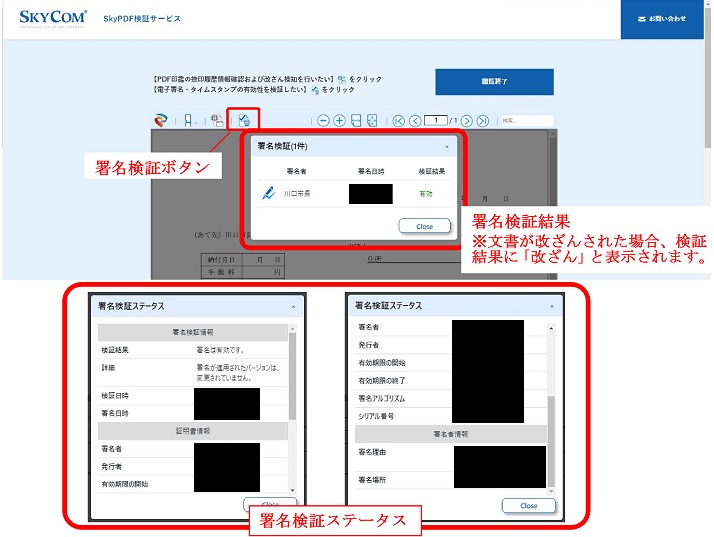714x537 pixels.
Task: Jump to the last page icon
Action: (x=483, y=121)
